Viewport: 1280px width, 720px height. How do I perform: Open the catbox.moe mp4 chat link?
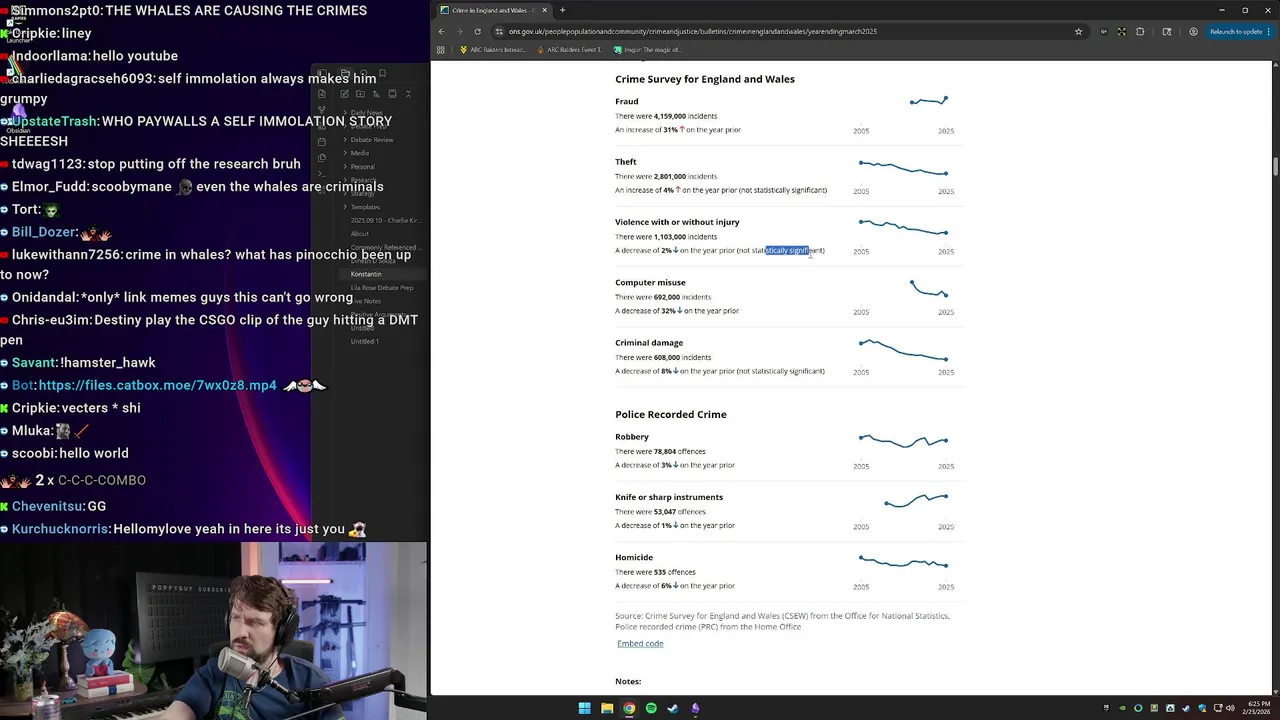coord(157,385)
